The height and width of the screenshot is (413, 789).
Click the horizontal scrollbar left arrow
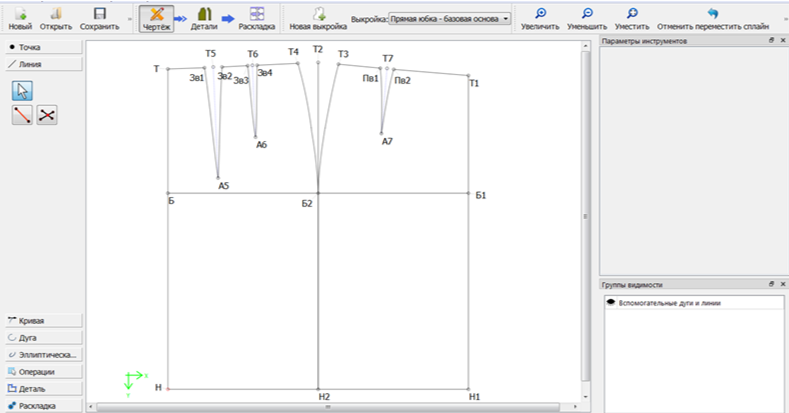[91, 406]
